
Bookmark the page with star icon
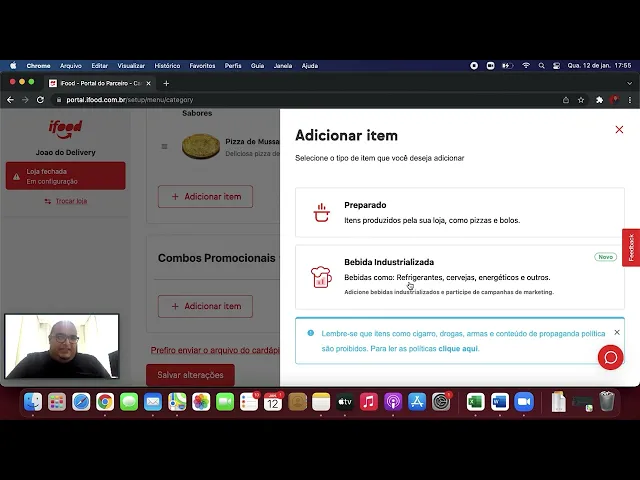pos(581,100)
